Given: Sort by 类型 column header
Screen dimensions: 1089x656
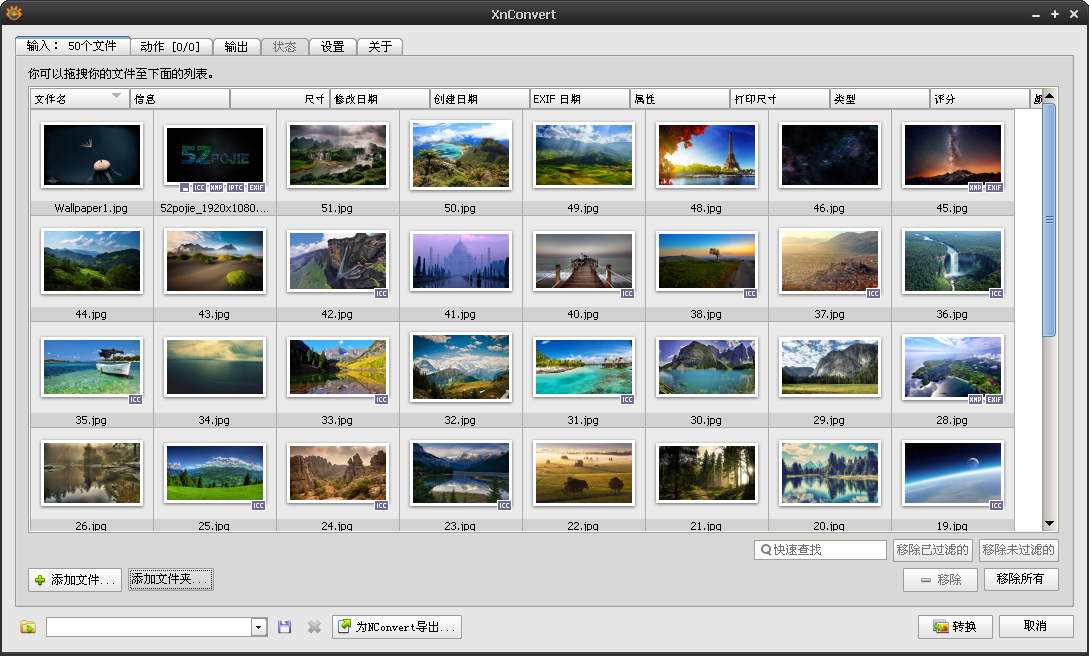Looking at the screenshot, I should (880, 99).
